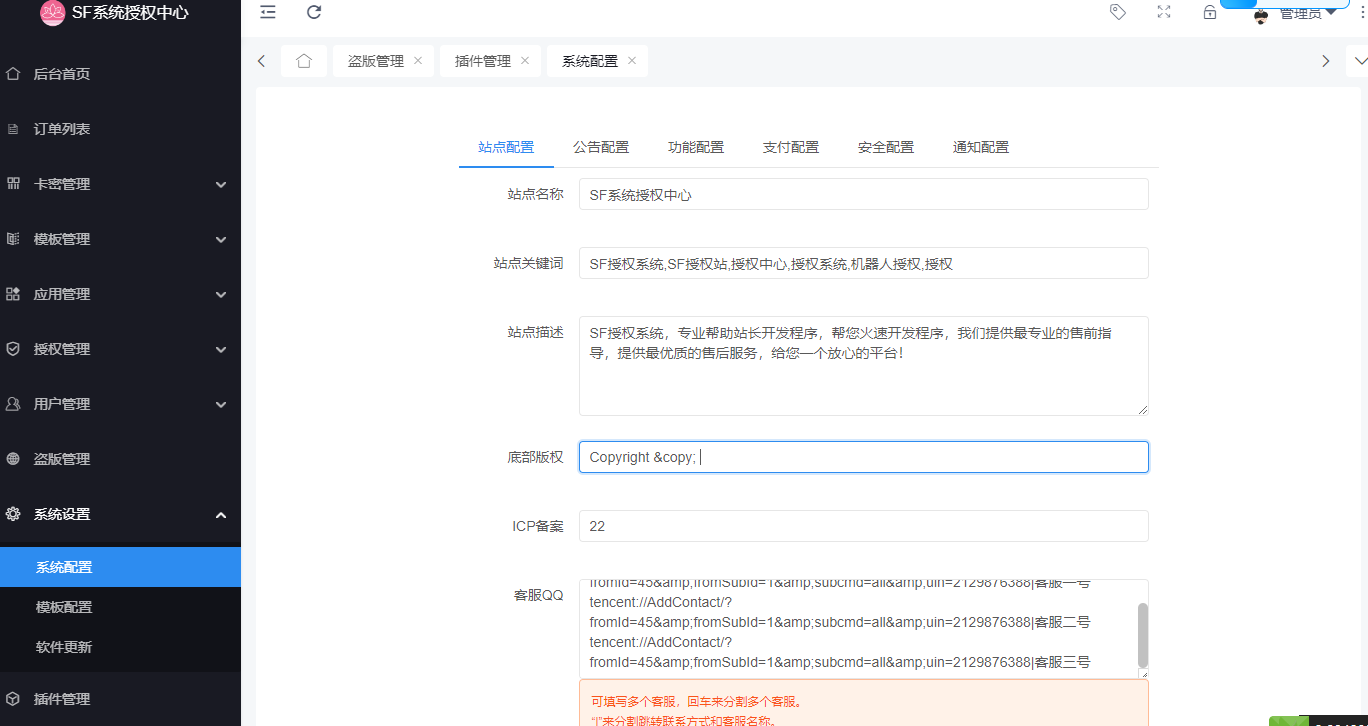Screen dimensions: 1368x726
Task: Click the home icon in the tab bar
Action: click(x=304, y=61)
